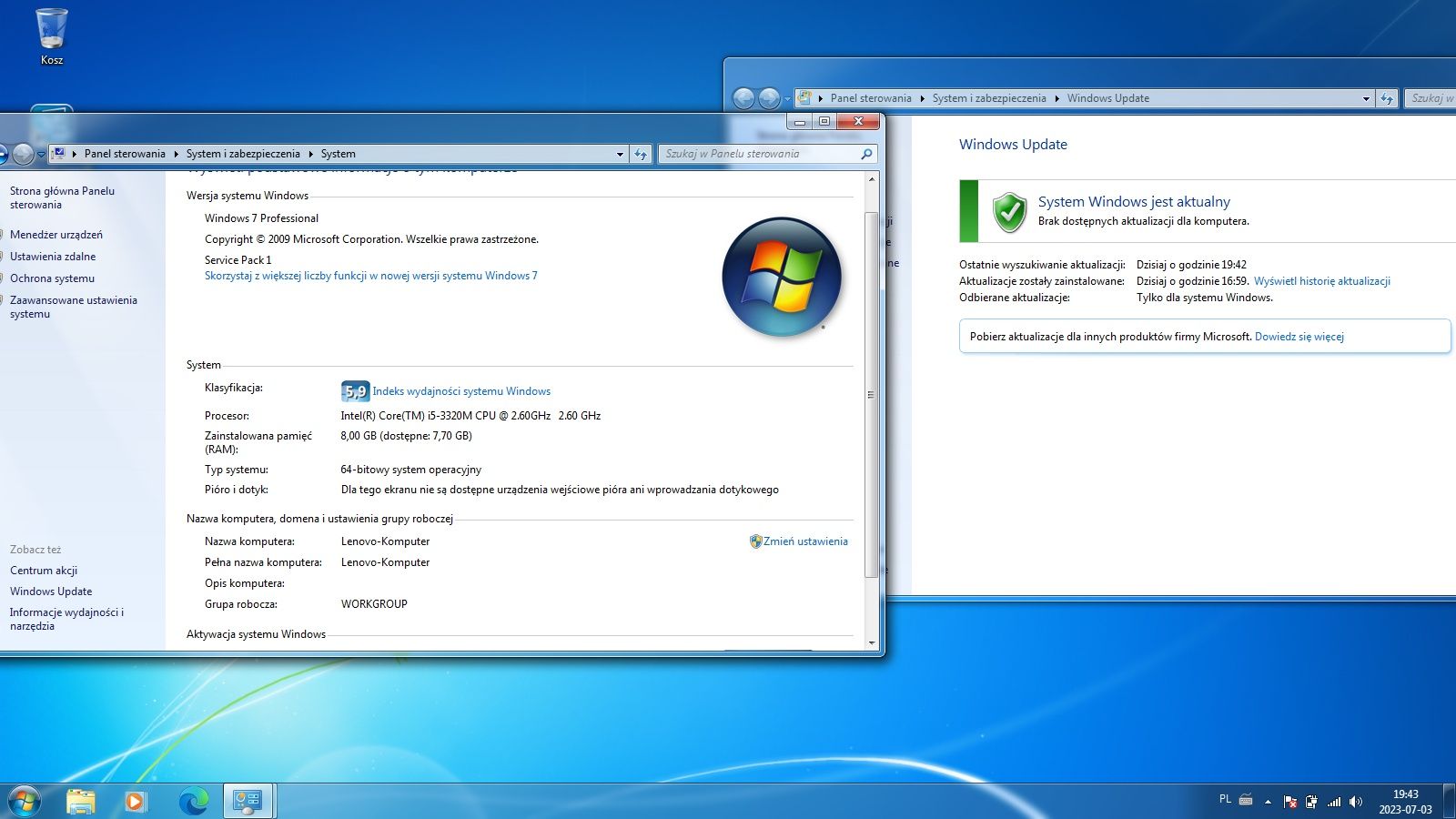1456x819 pixels.
Task: Open the network signal tray icon
Action: (1334, 802)
